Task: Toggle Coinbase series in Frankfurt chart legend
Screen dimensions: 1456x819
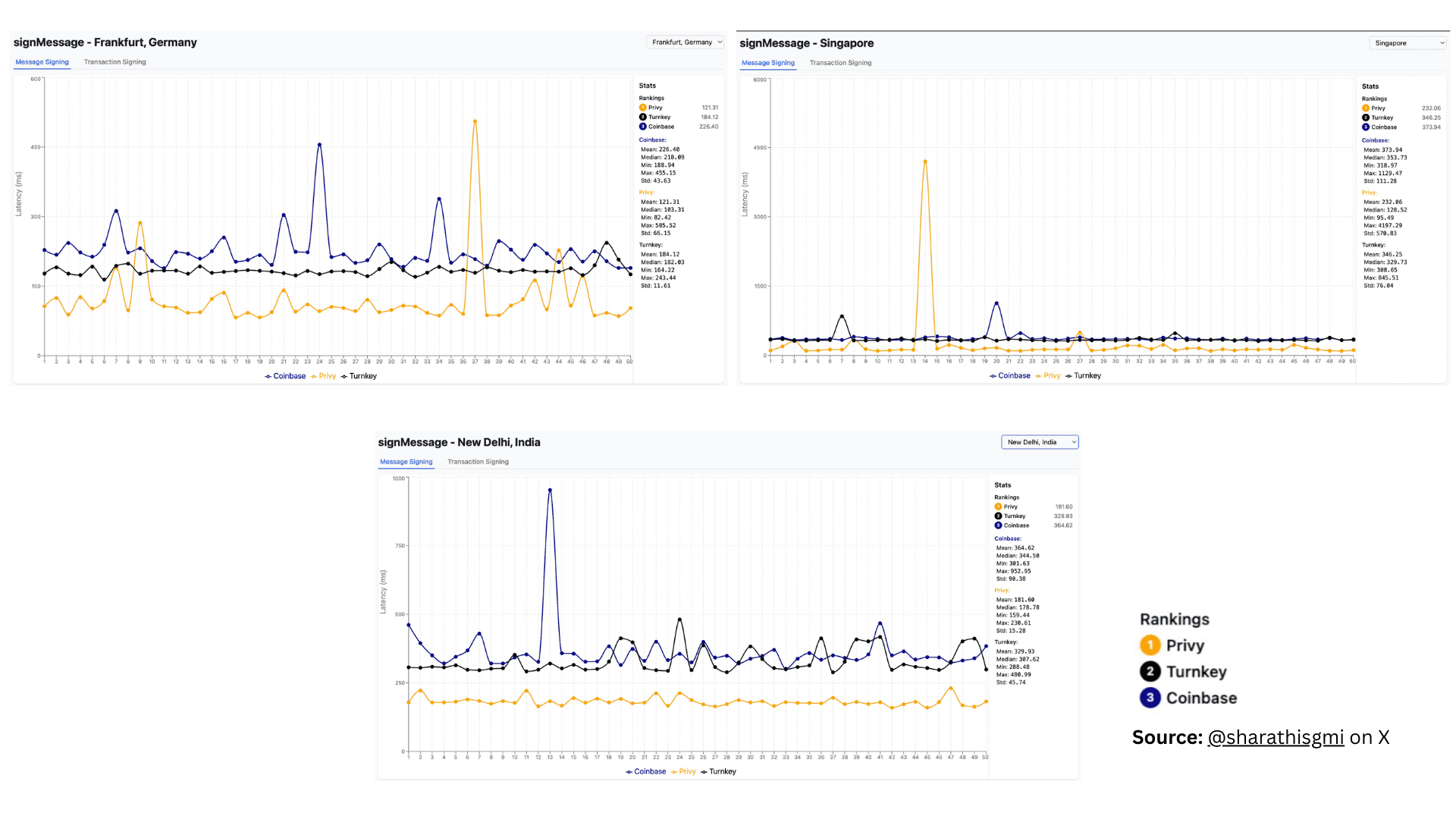Action: (x=285, y=376)
